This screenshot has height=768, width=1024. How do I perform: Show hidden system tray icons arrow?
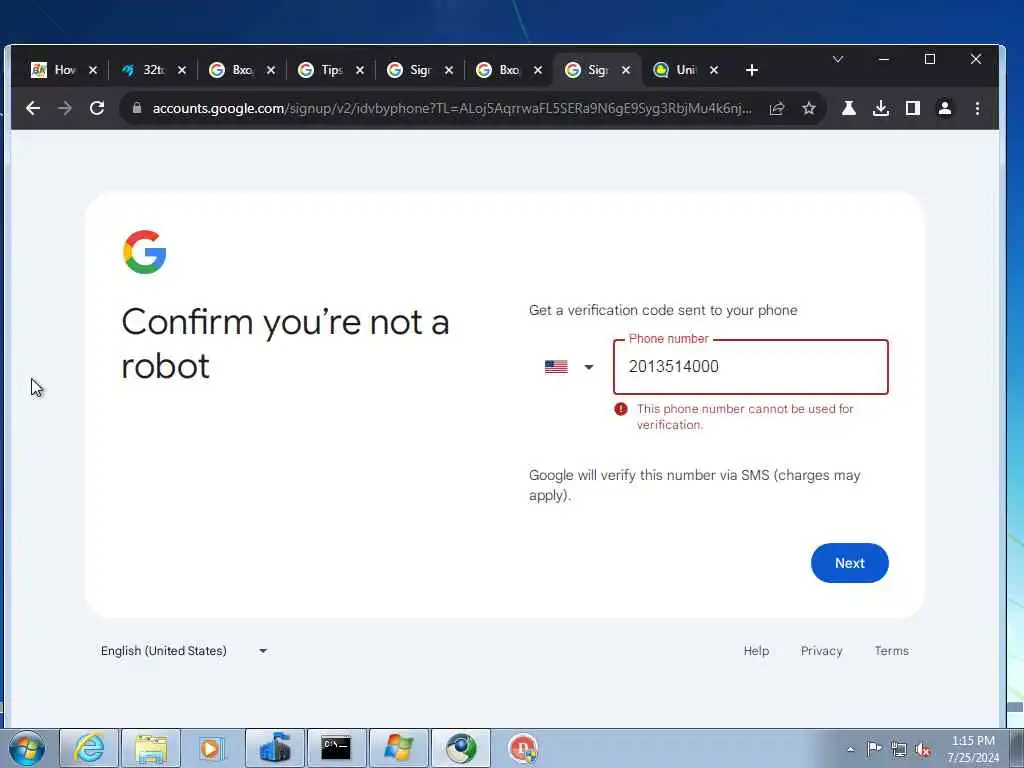coord(850,749)
